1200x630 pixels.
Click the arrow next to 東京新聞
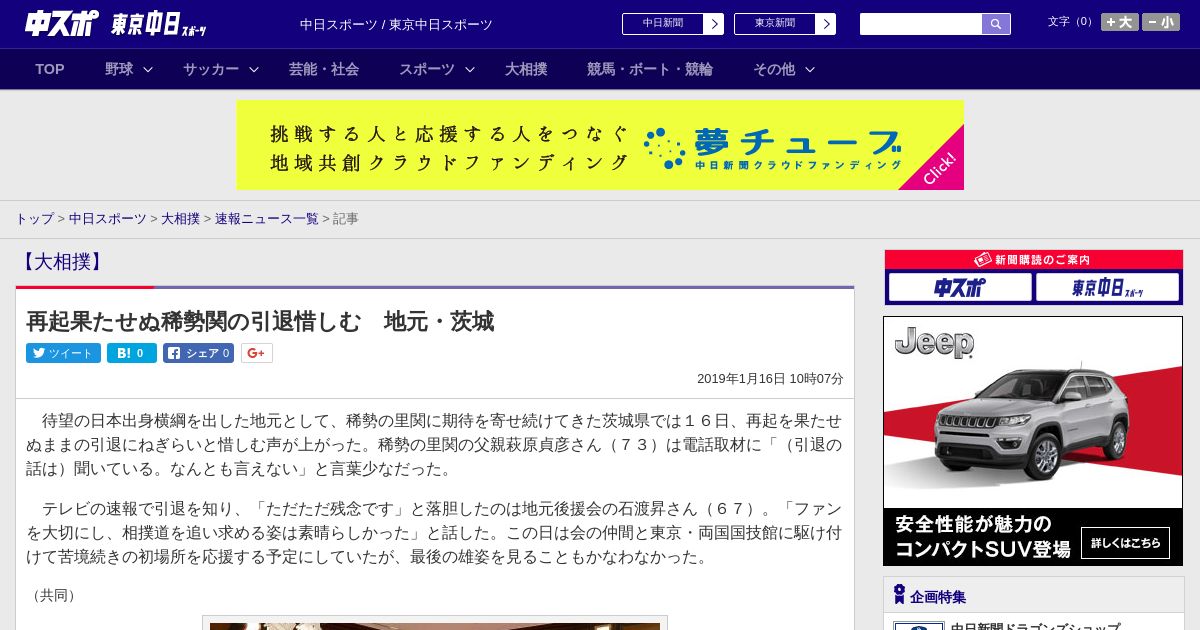coord(826,24)
